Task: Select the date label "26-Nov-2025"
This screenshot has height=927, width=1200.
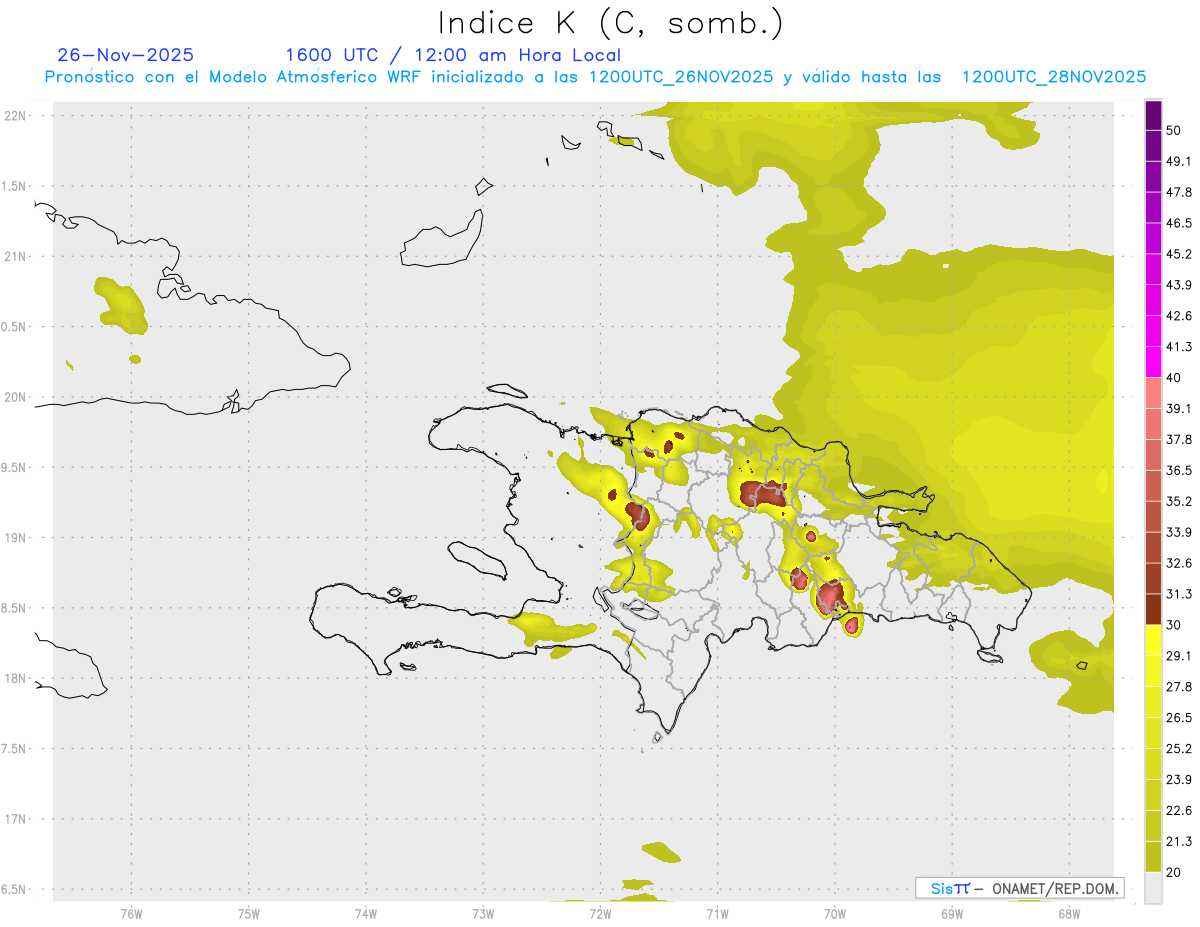Action: [126, 55]
